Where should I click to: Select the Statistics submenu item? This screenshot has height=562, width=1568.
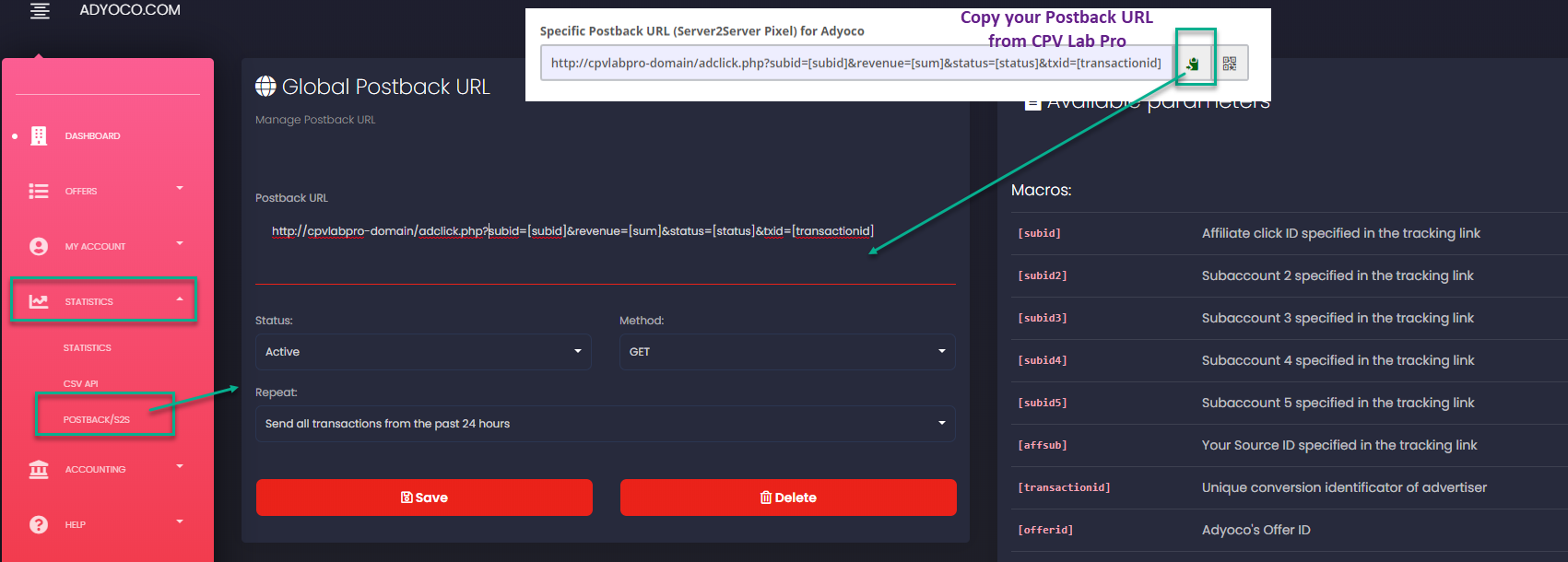click(x=87, y=348)
